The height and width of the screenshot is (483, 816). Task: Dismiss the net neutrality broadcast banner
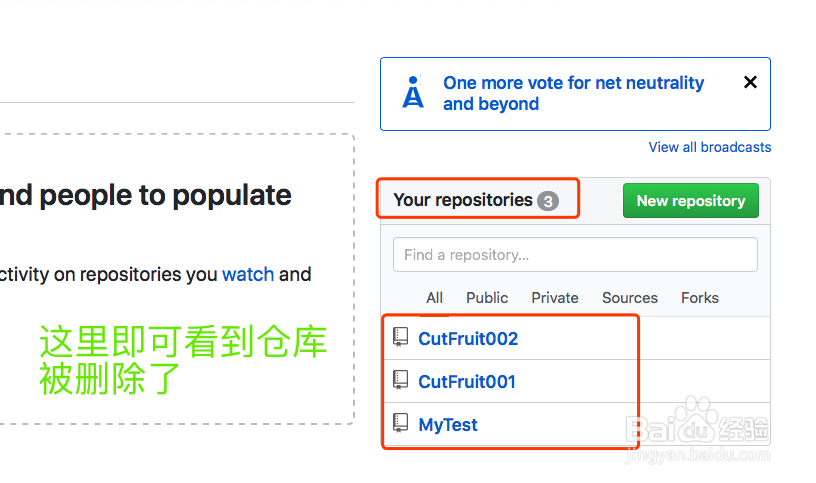(x=750, y=83)
